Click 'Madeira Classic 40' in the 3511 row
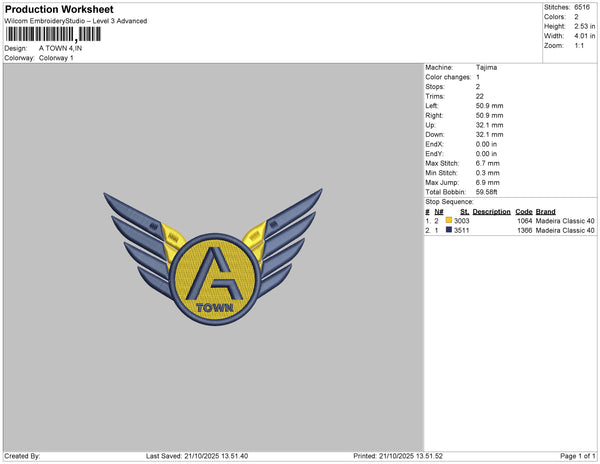The height and width of the screenshot is (464, 600). (x=565, y=230)
